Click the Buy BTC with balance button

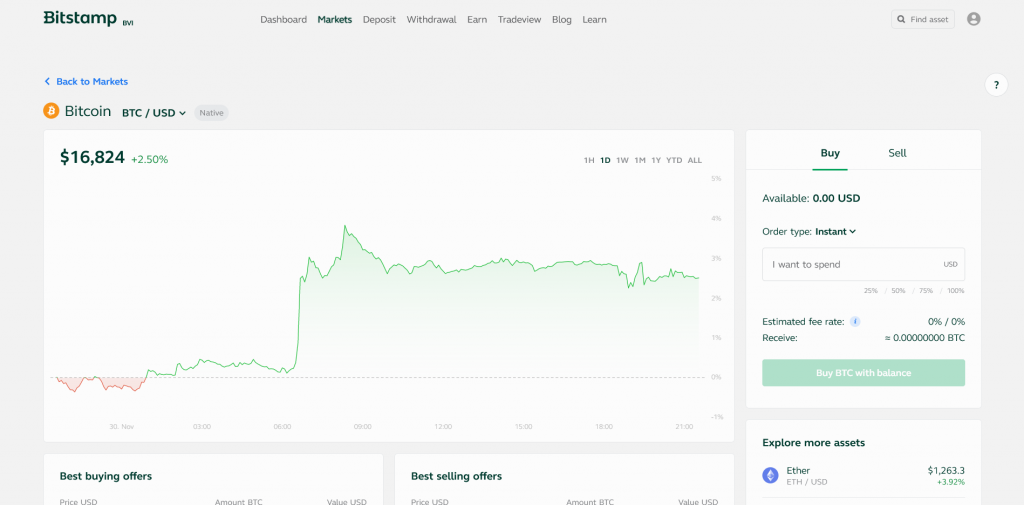pos(863,373)
